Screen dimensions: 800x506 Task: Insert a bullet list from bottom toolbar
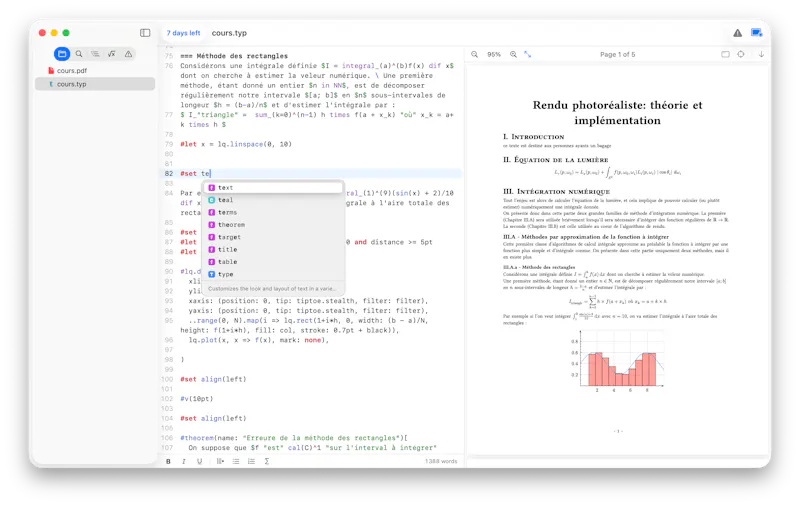pos(236,461)
